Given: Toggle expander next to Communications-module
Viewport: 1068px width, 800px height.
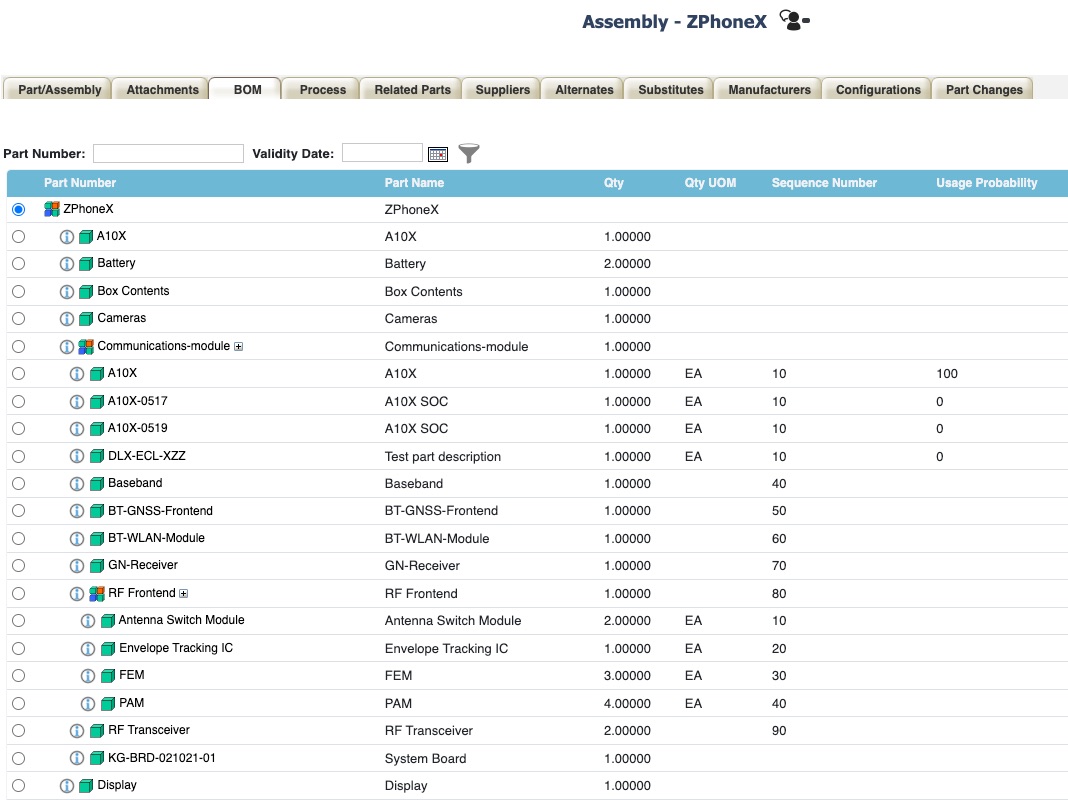Looking at the screenshot, I should (238, 347).
